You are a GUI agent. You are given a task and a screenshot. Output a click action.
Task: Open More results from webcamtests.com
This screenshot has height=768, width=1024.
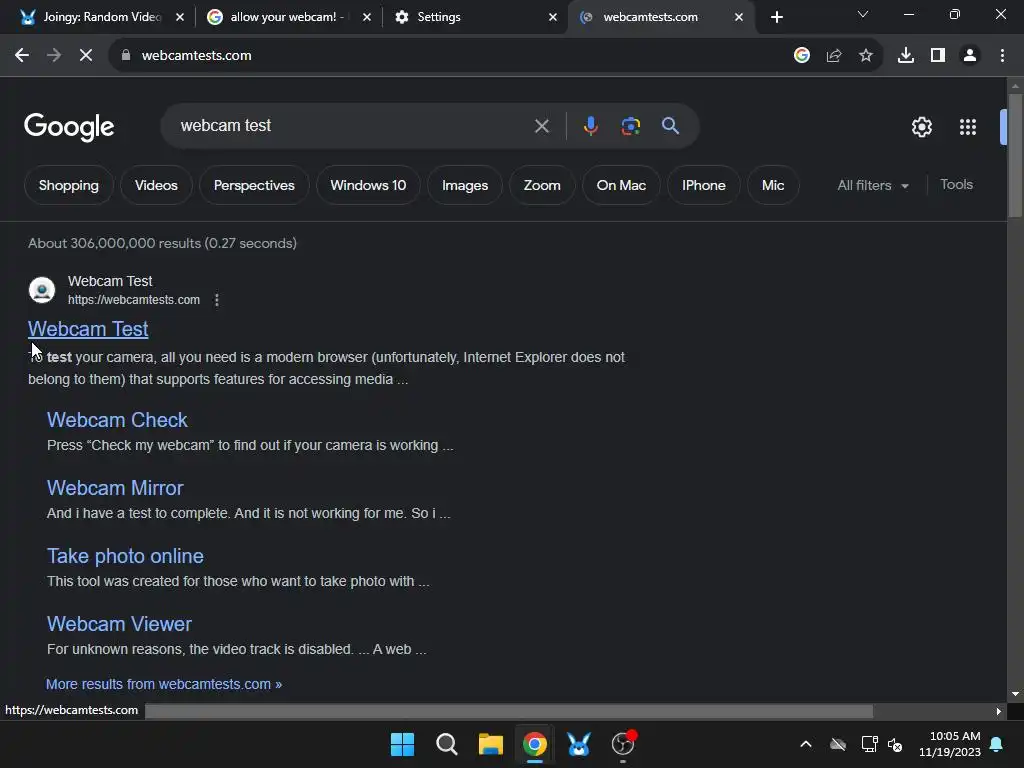[164, 684]
